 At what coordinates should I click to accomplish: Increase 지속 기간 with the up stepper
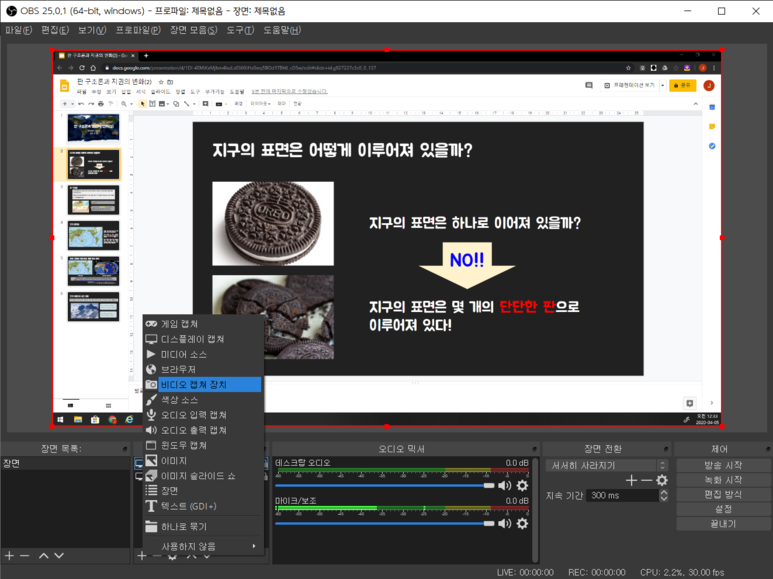(x=664, y=492)
